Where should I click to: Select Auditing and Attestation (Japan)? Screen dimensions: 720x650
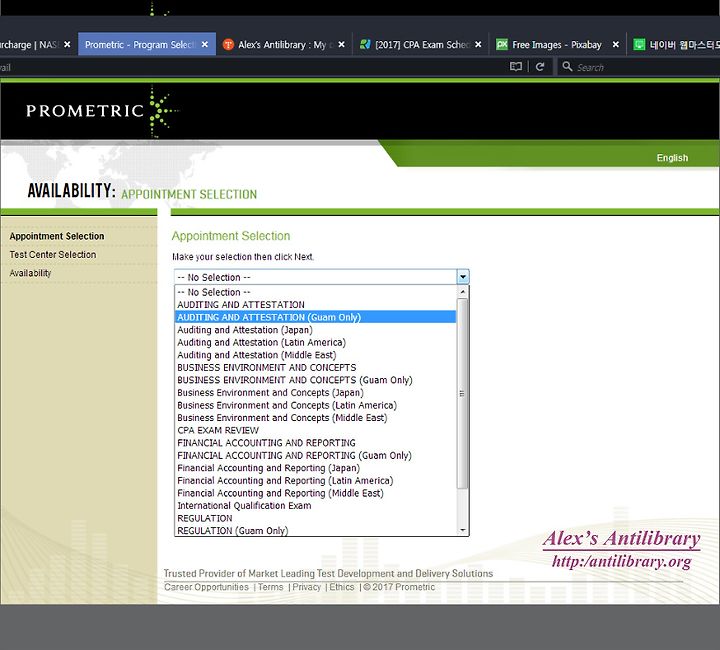pos(316,330)
